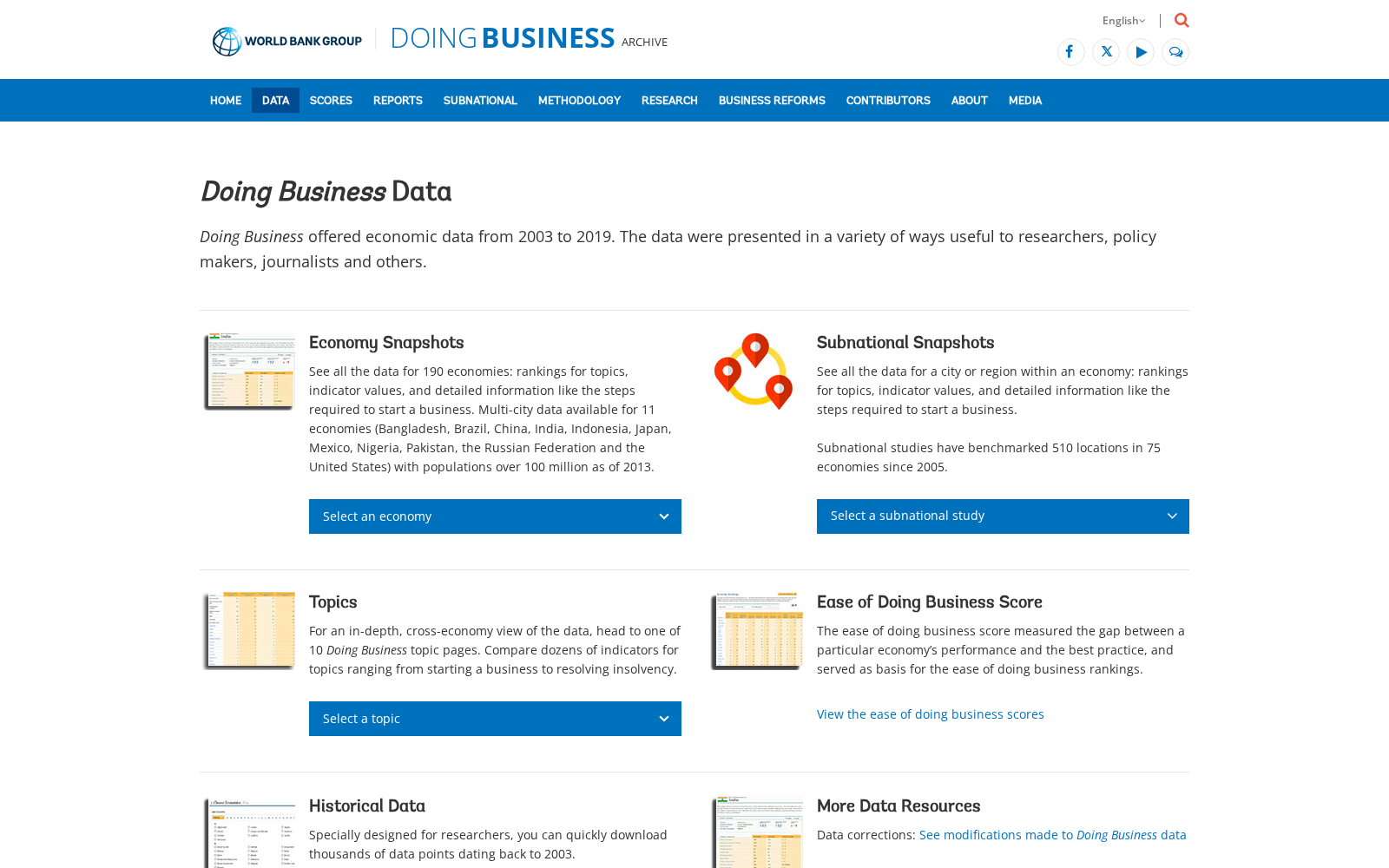Go to the Home nav item
The image size is (1389, 868).
pyautogui.click(x=226, y=101)
